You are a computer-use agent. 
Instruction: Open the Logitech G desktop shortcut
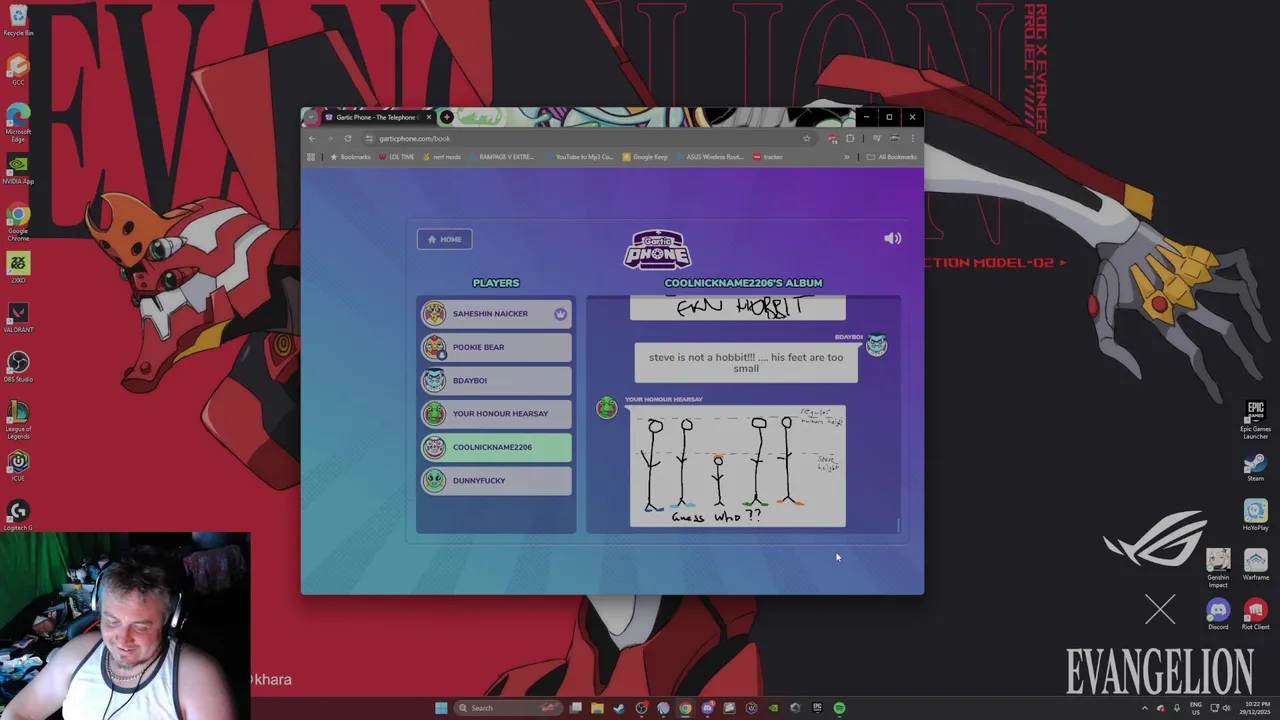(x=18, y=516)
